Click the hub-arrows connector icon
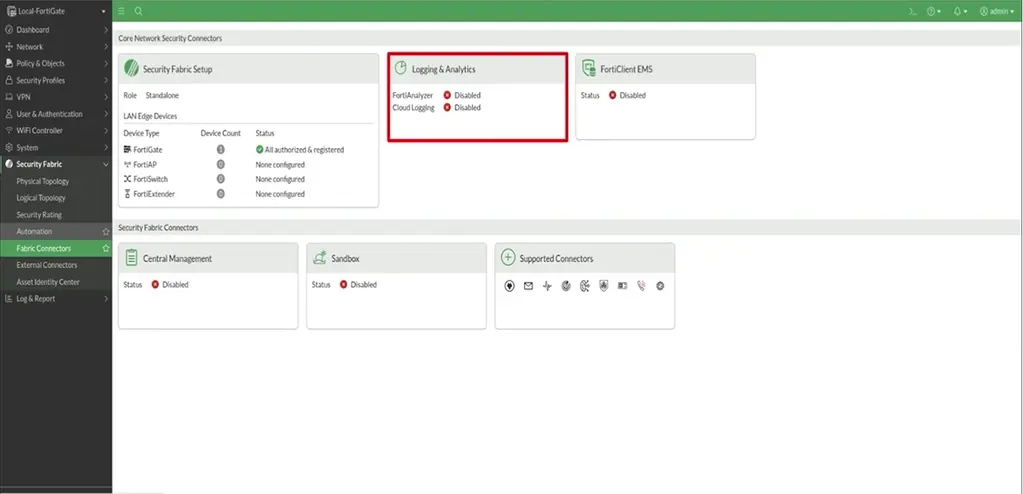 tap(585, 286)
